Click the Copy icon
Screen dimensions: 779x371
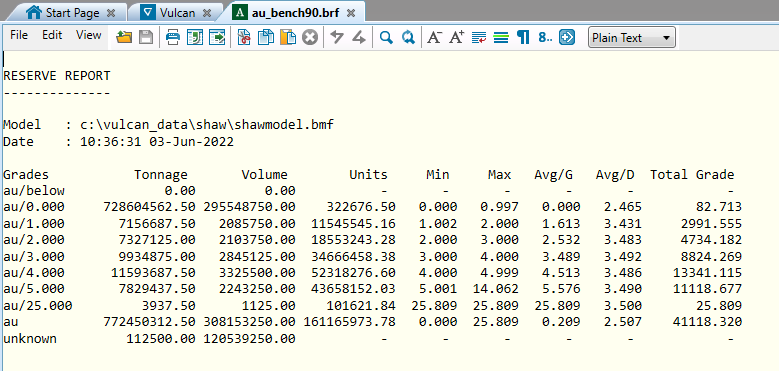(266, 37)
